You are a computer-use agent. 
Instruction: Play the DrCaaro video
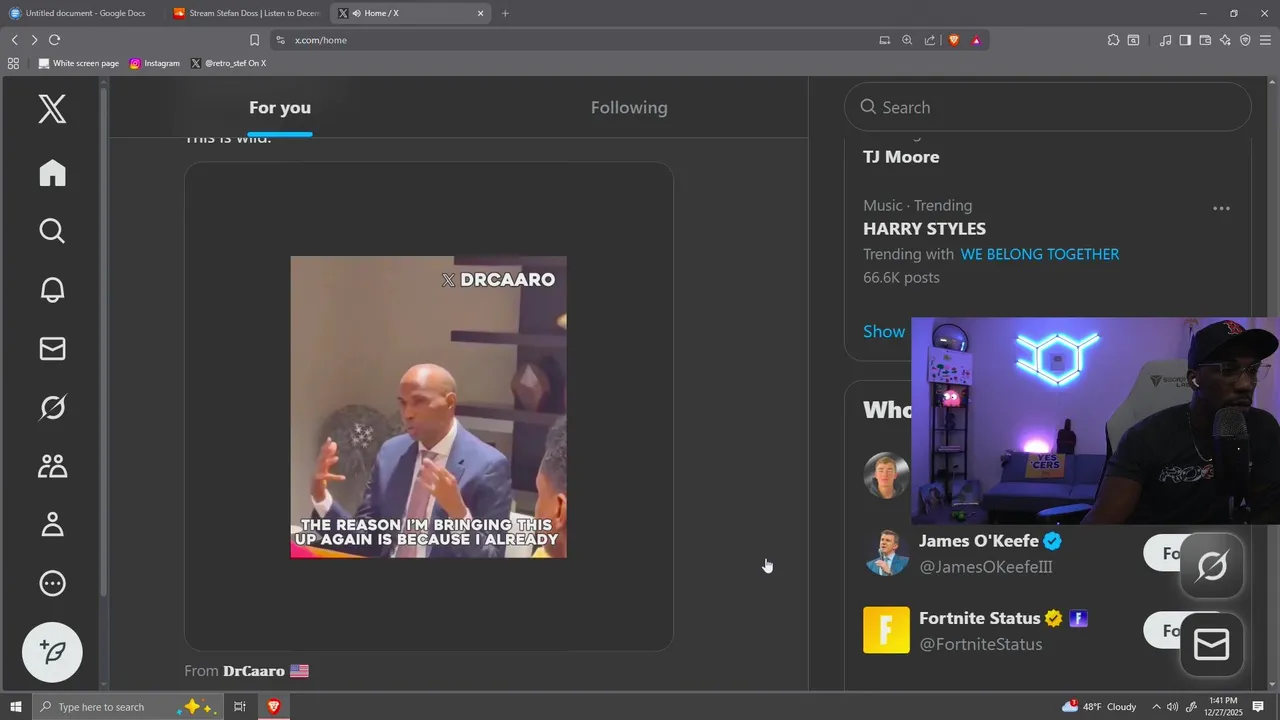(x=428, y=407)
